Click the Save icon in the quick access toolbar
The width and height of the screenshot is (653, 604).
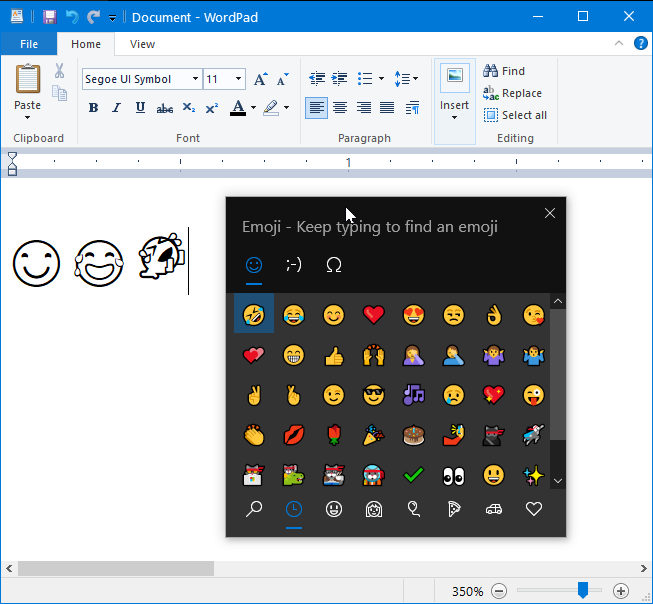click(50, 17)
